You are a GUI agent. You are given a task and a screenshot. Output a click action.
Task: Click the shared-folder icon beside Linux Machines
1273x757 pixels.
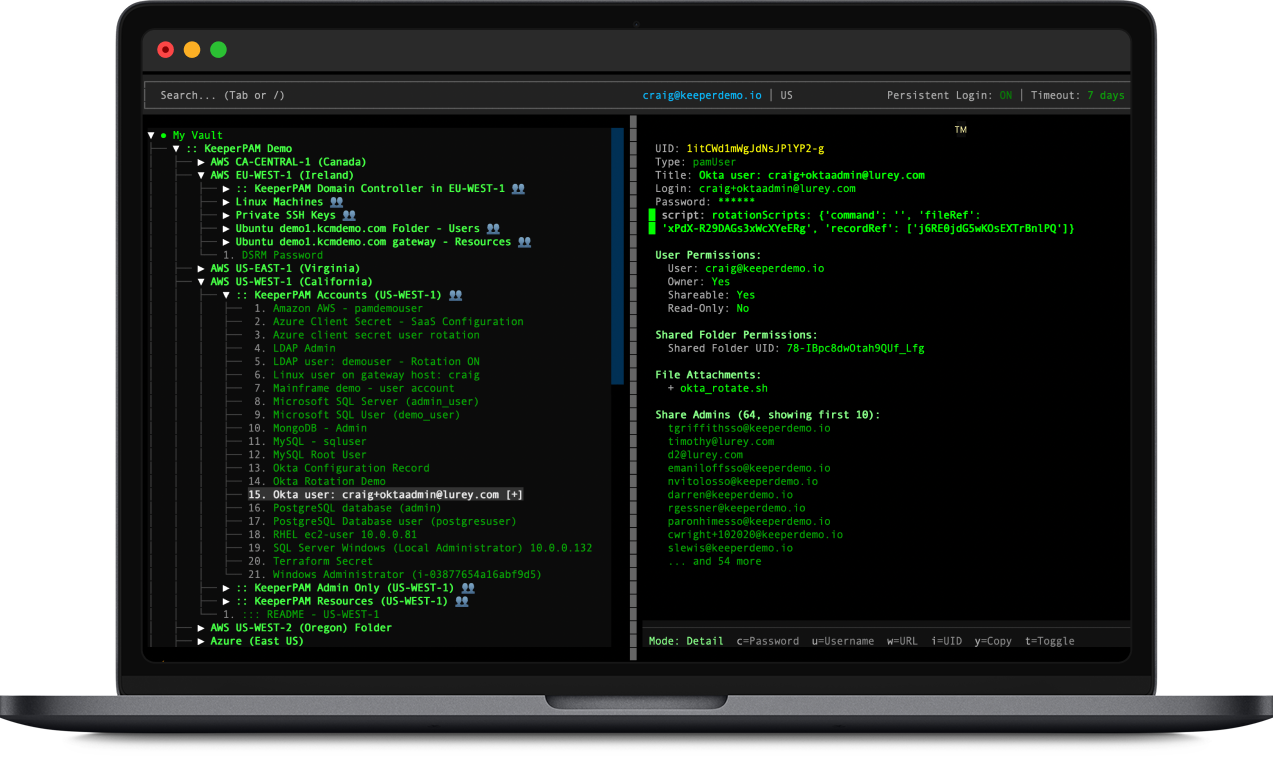[x=336, y=202]
